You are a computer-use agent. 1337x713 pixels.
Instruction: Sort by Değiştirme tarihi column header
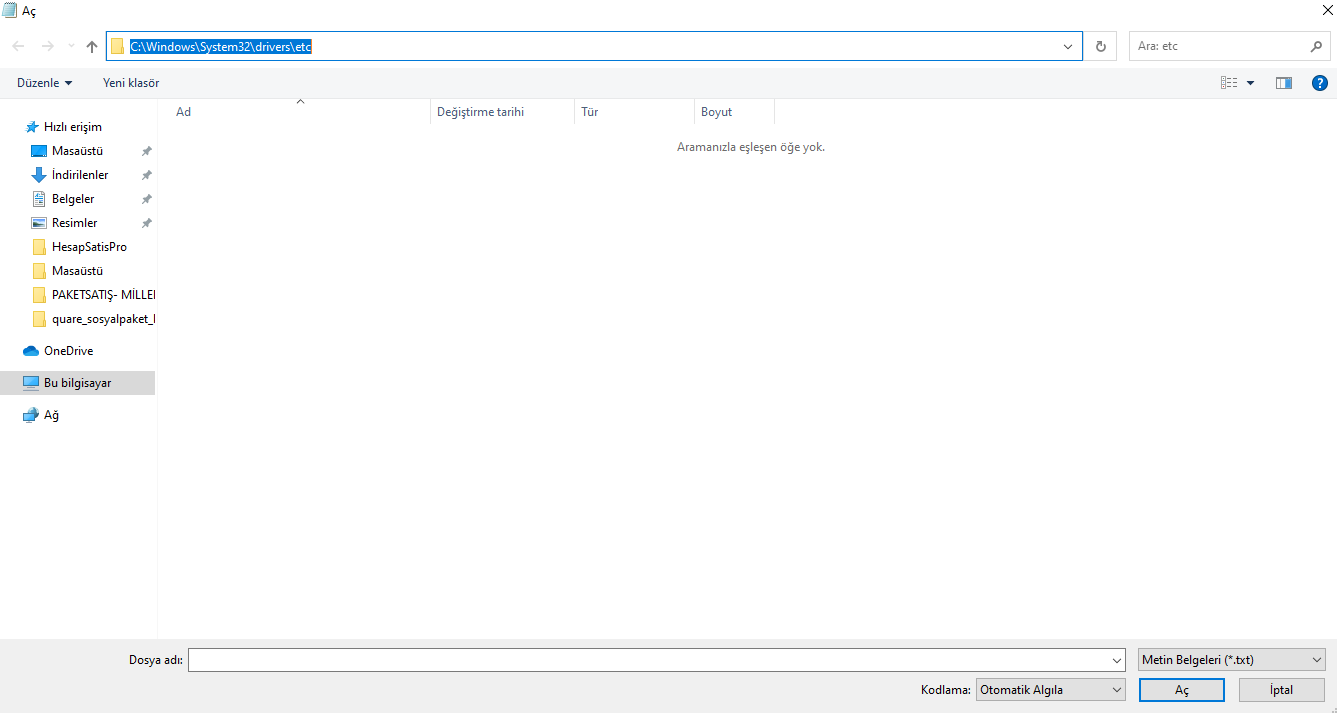[x=480, y=112]
